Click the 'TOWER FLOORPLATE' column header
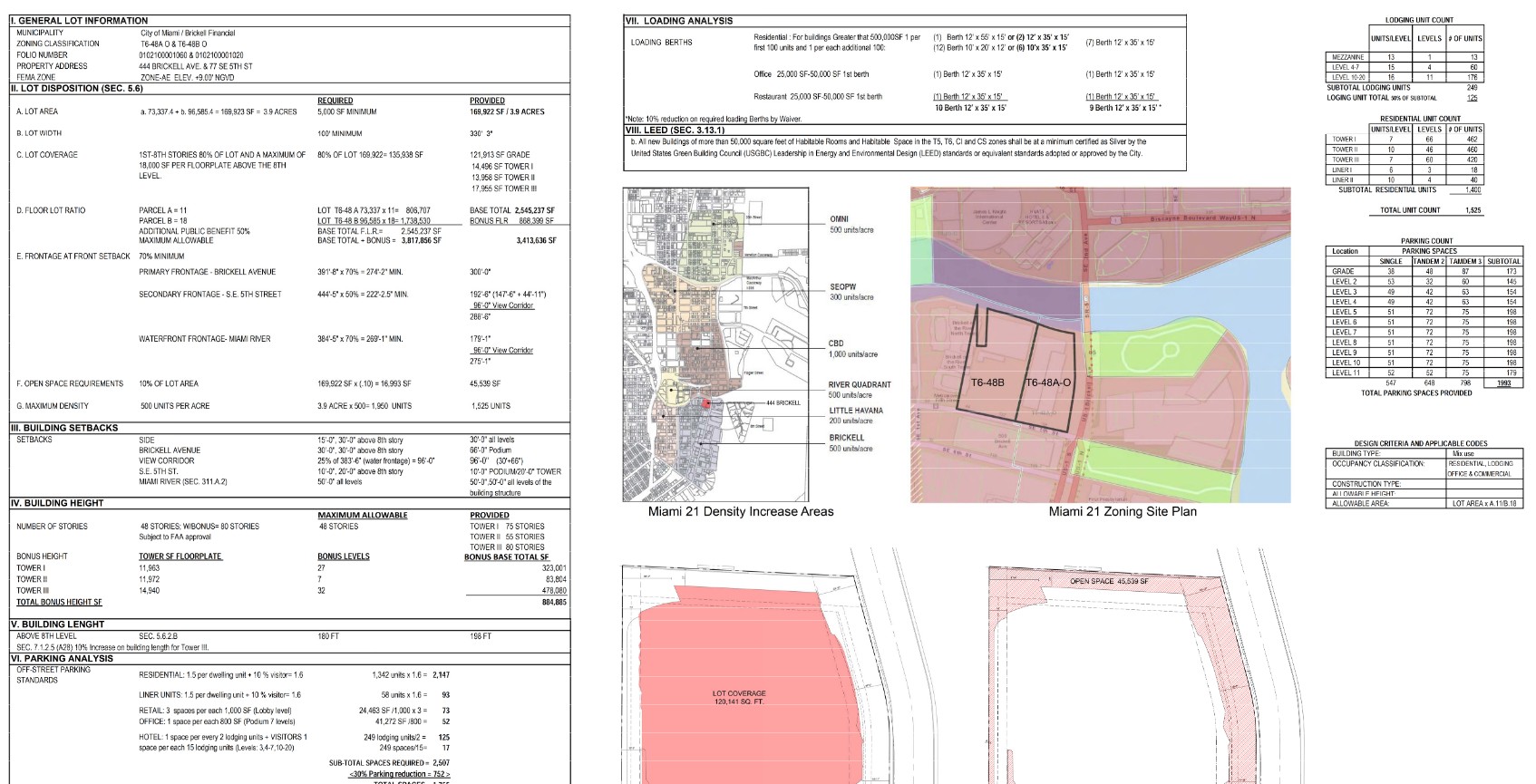Screen dimensions: 1536x784 point(180,557)
